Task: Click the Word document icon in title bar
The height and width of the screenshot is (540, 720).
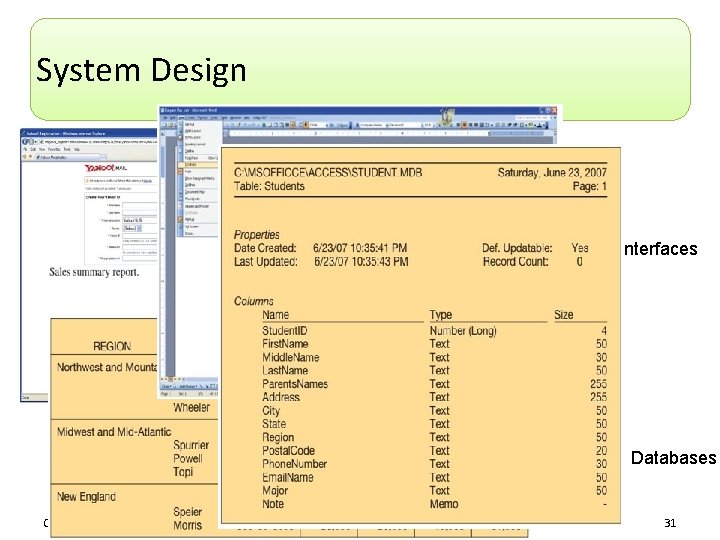Action: point(162,110)
